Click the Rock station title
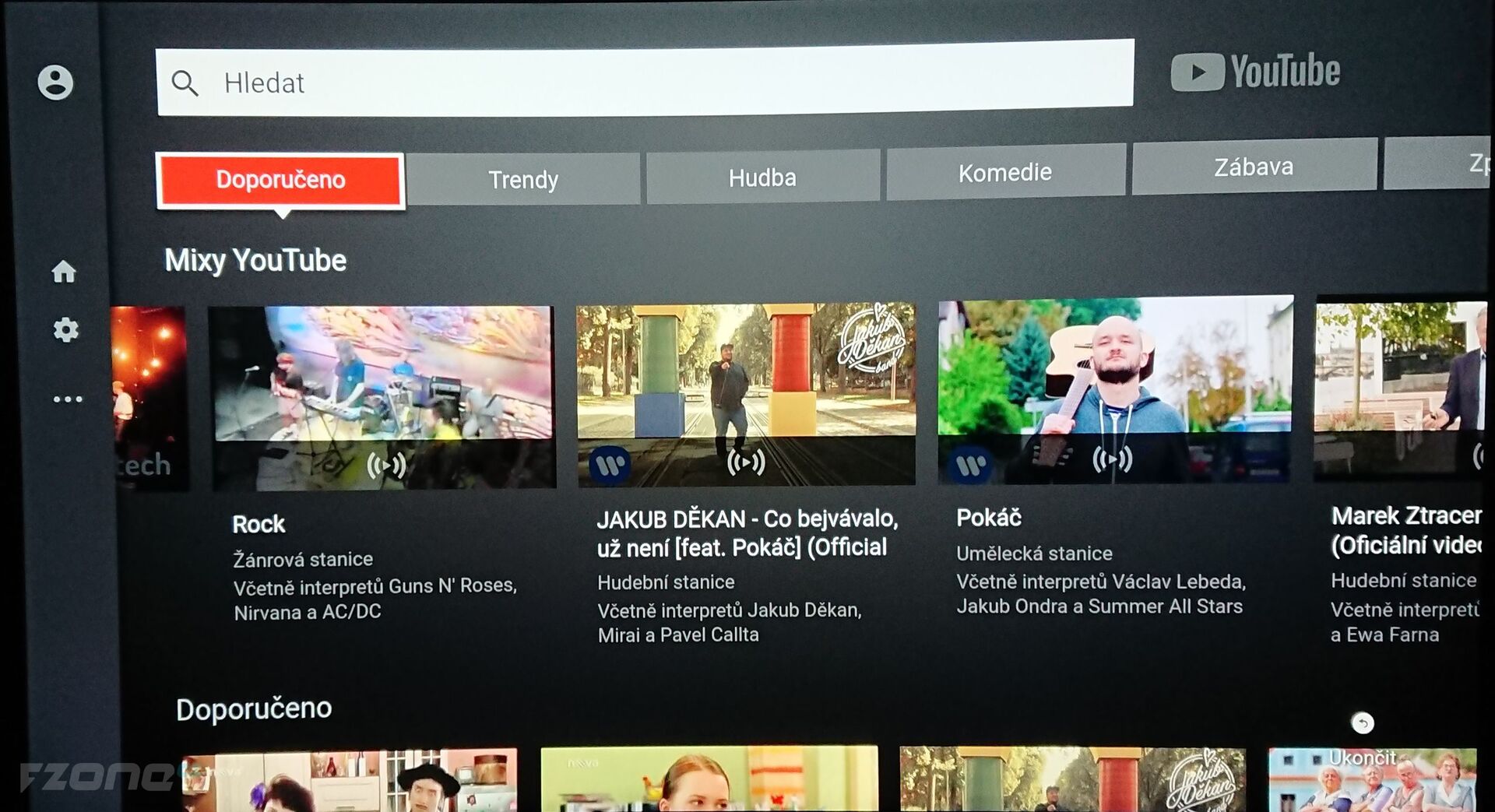1495x812 pixels. [259, 524]
